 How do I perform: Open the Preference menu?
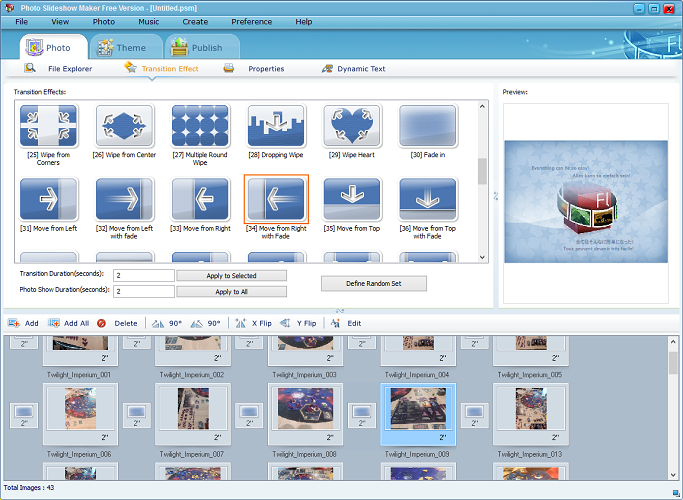click(251, 21)
